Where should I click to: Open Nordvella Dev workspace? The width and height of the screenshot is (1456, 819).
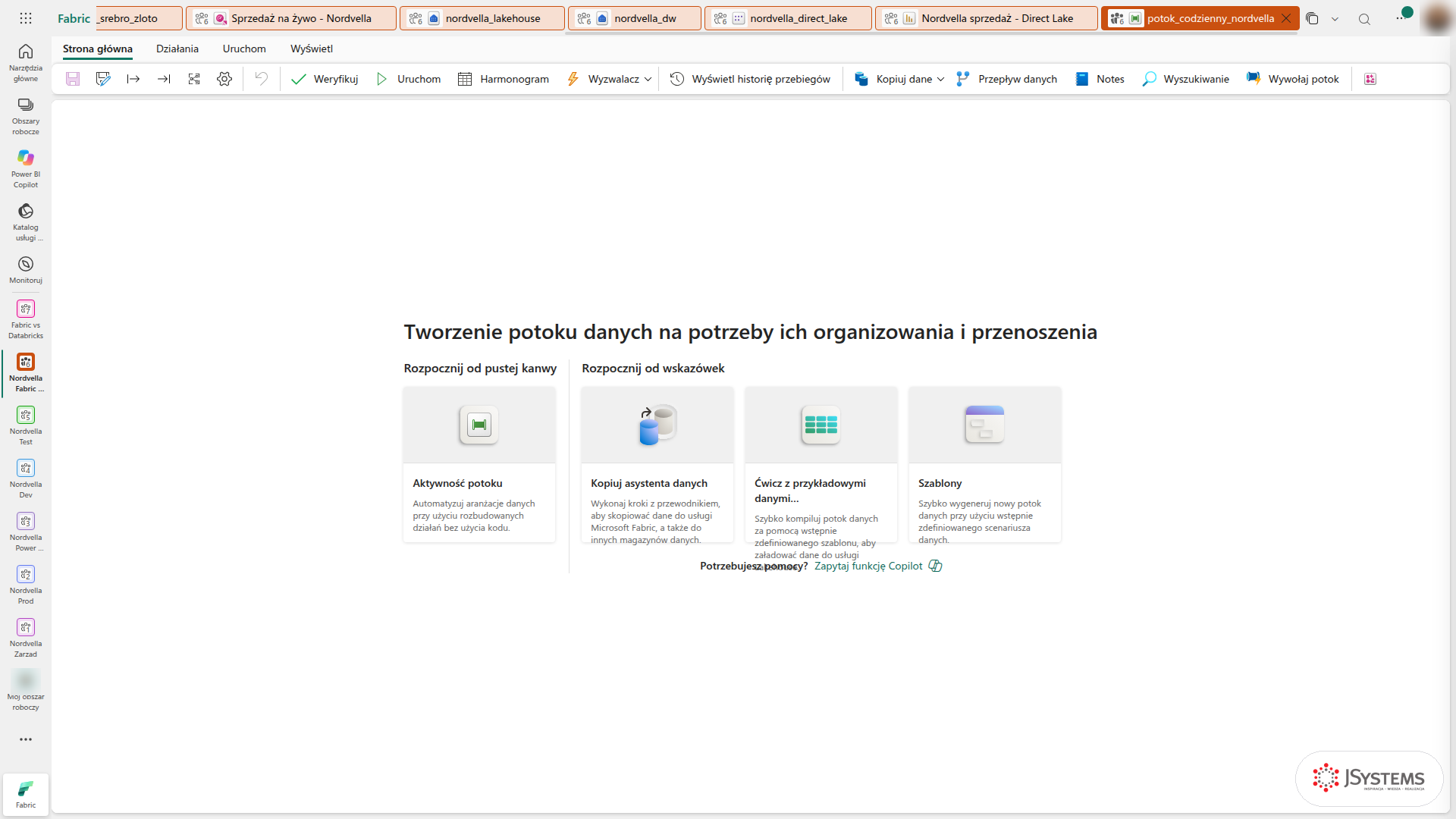[26, 479]
